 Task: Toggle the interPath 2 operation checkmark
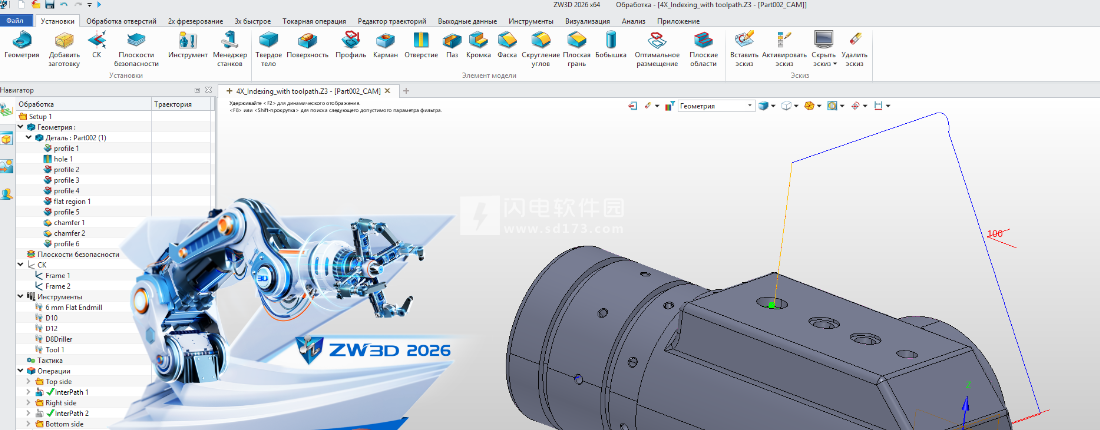coord(50,413)
